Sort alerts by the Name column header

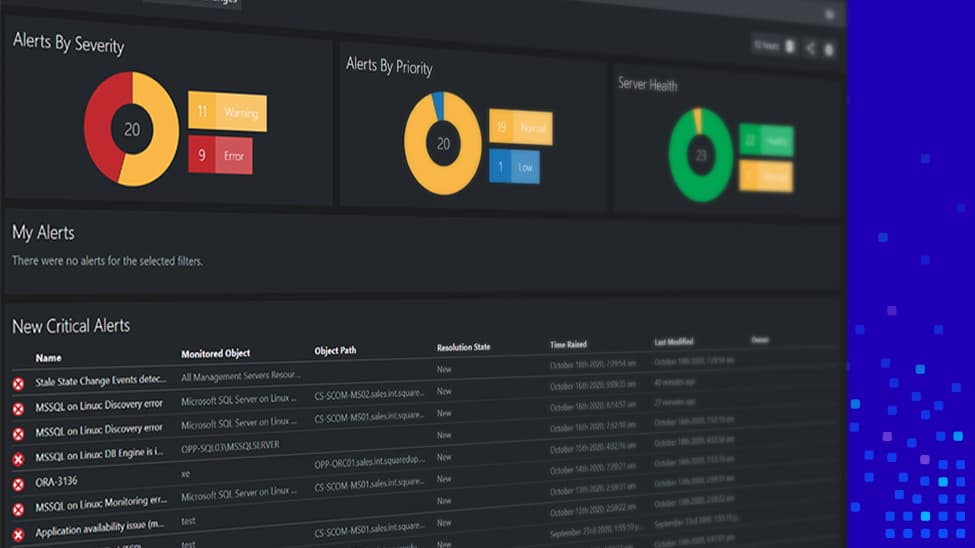[x=48, y=357]
